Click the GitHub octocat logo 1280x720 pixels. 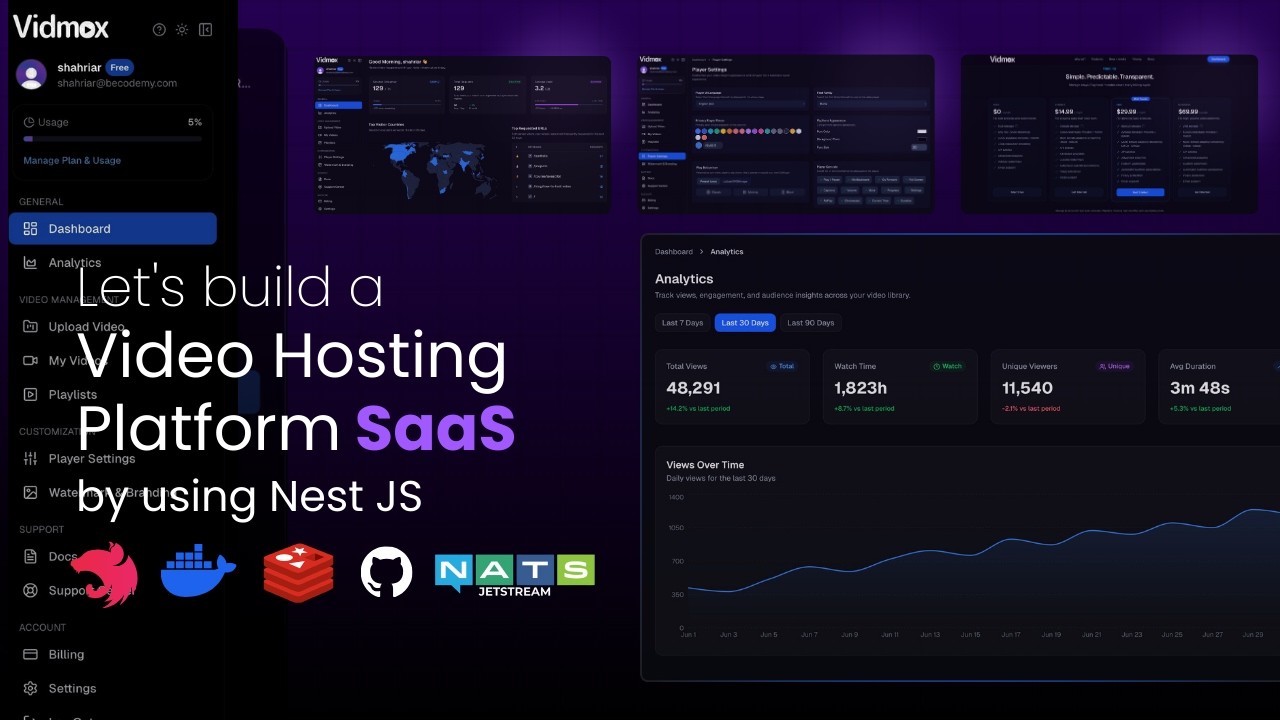386,572
